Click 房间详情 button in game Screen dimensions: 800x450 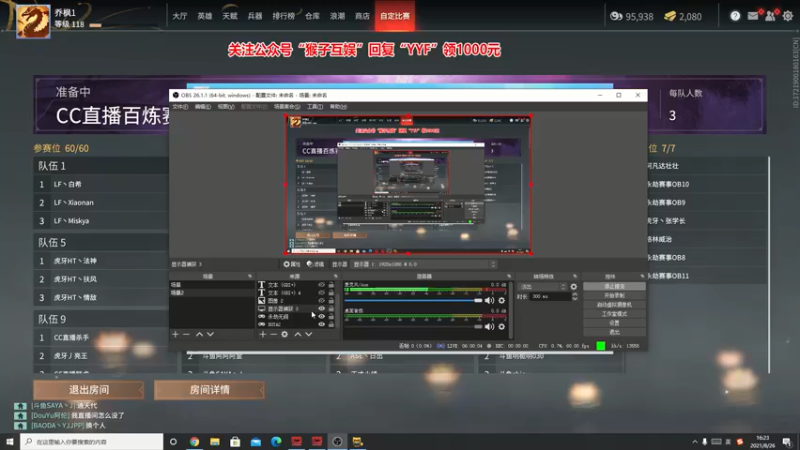point(209,390)
